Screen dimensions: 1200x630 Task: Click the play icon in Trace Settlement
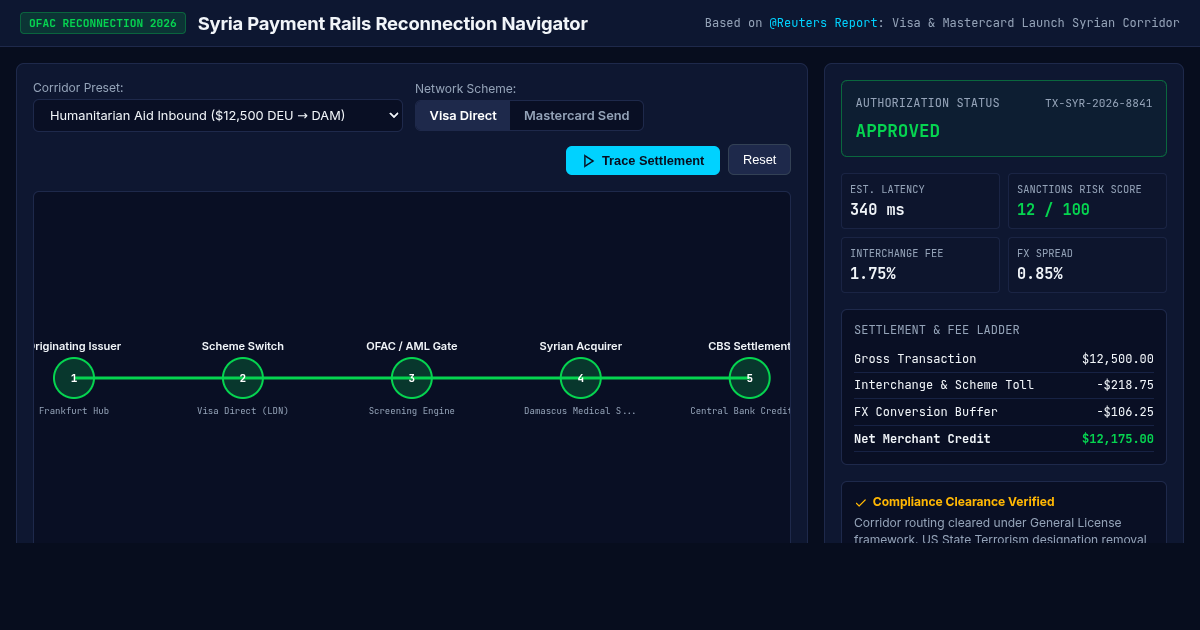(589, 161)
